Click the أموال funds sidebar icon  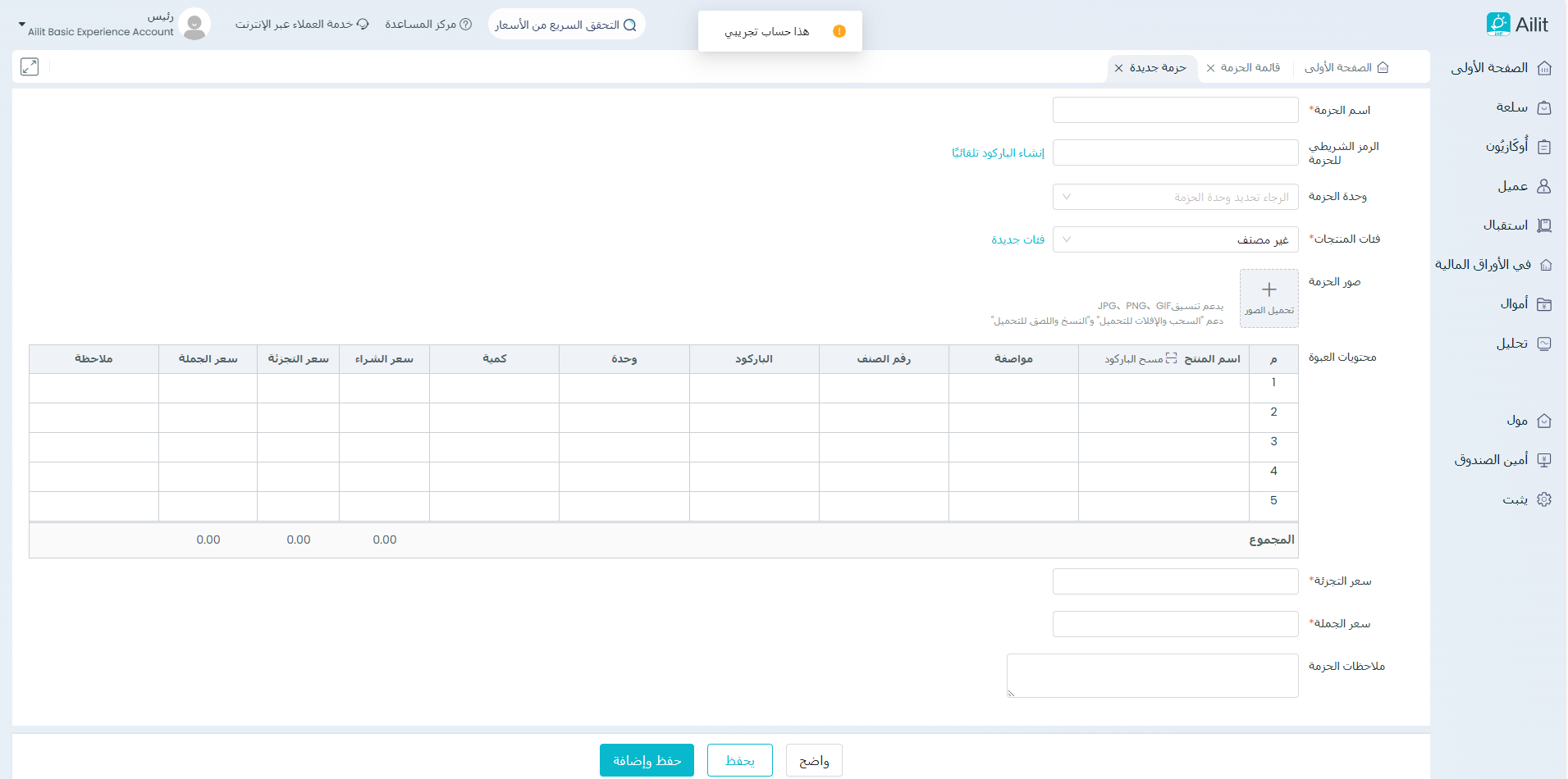pyautogui.click(x=1543, y=304)
